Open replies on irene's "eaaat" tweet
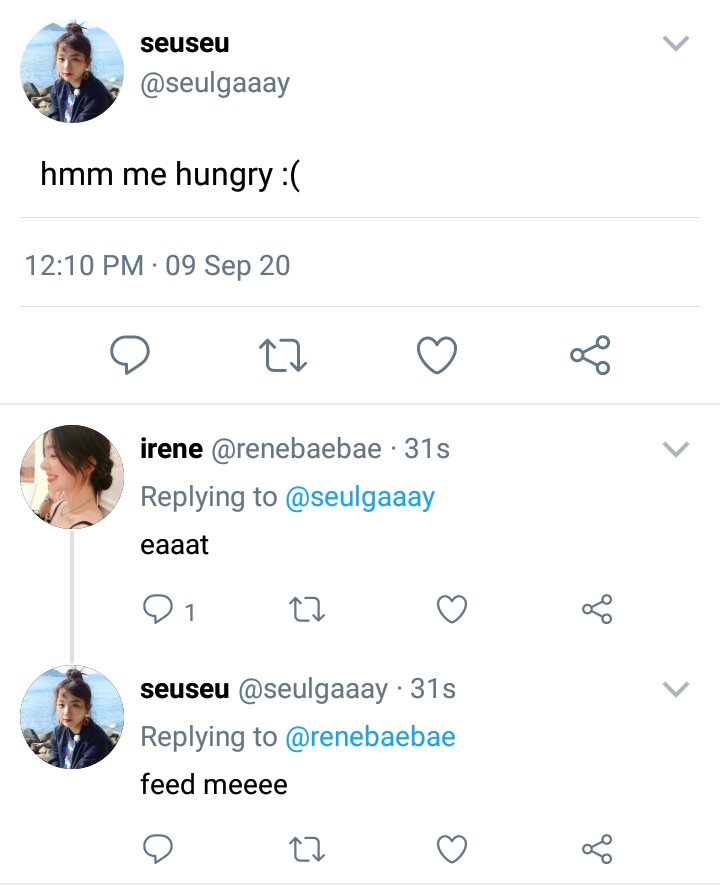720x886 pixels. (158, 609)
